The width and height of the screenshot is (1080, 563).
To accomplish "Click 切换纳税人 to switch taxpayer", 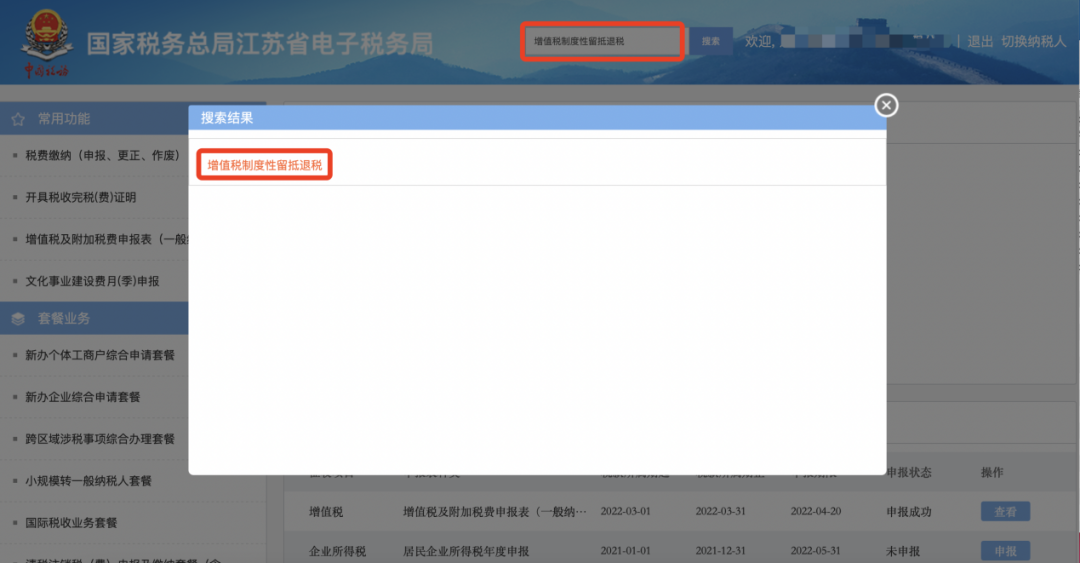I will [x=1033, y=41].
